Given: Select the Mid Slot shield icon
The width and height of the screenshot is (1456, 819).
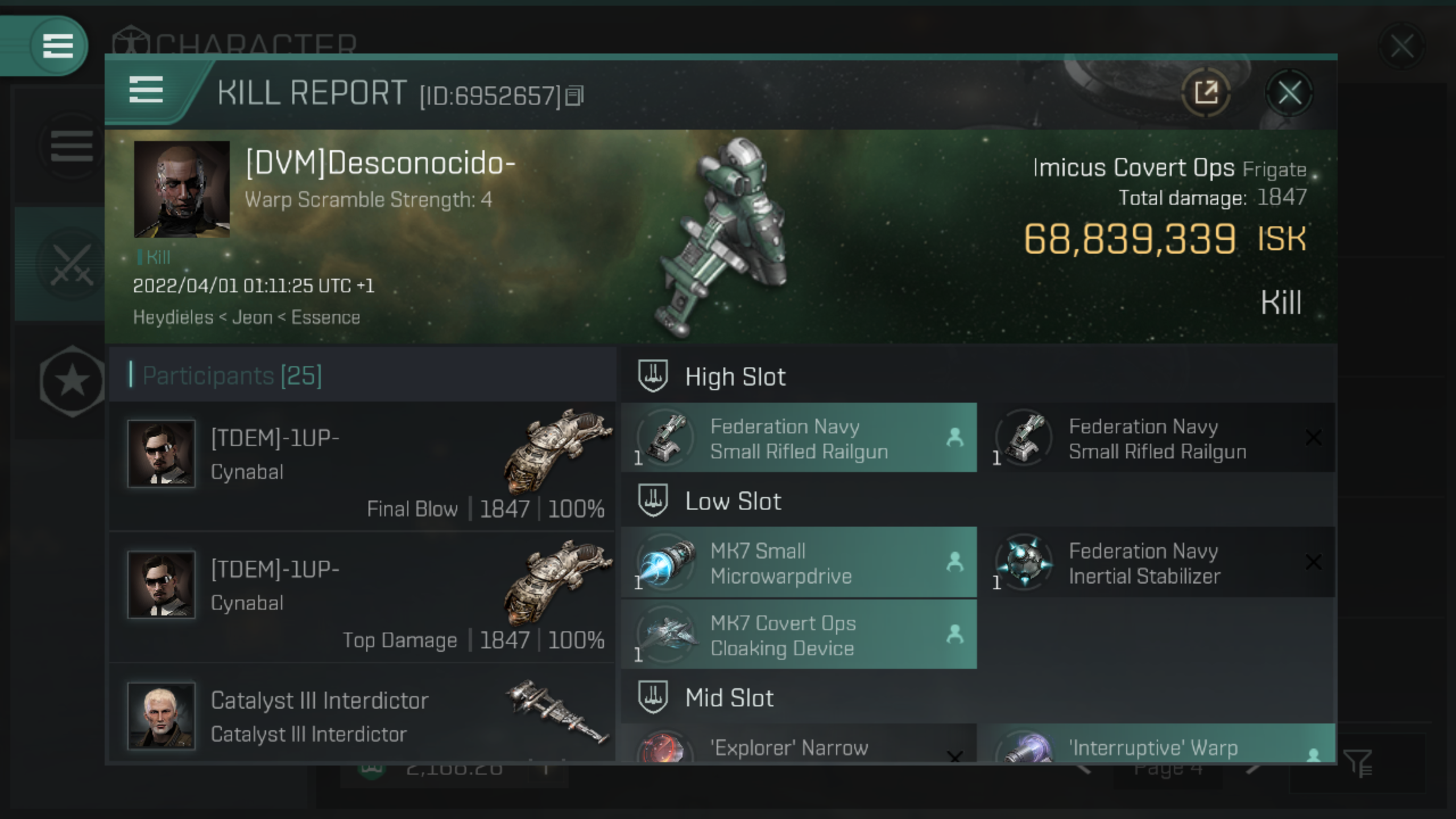Looking at the screenshot, I should tap(652, 697).
